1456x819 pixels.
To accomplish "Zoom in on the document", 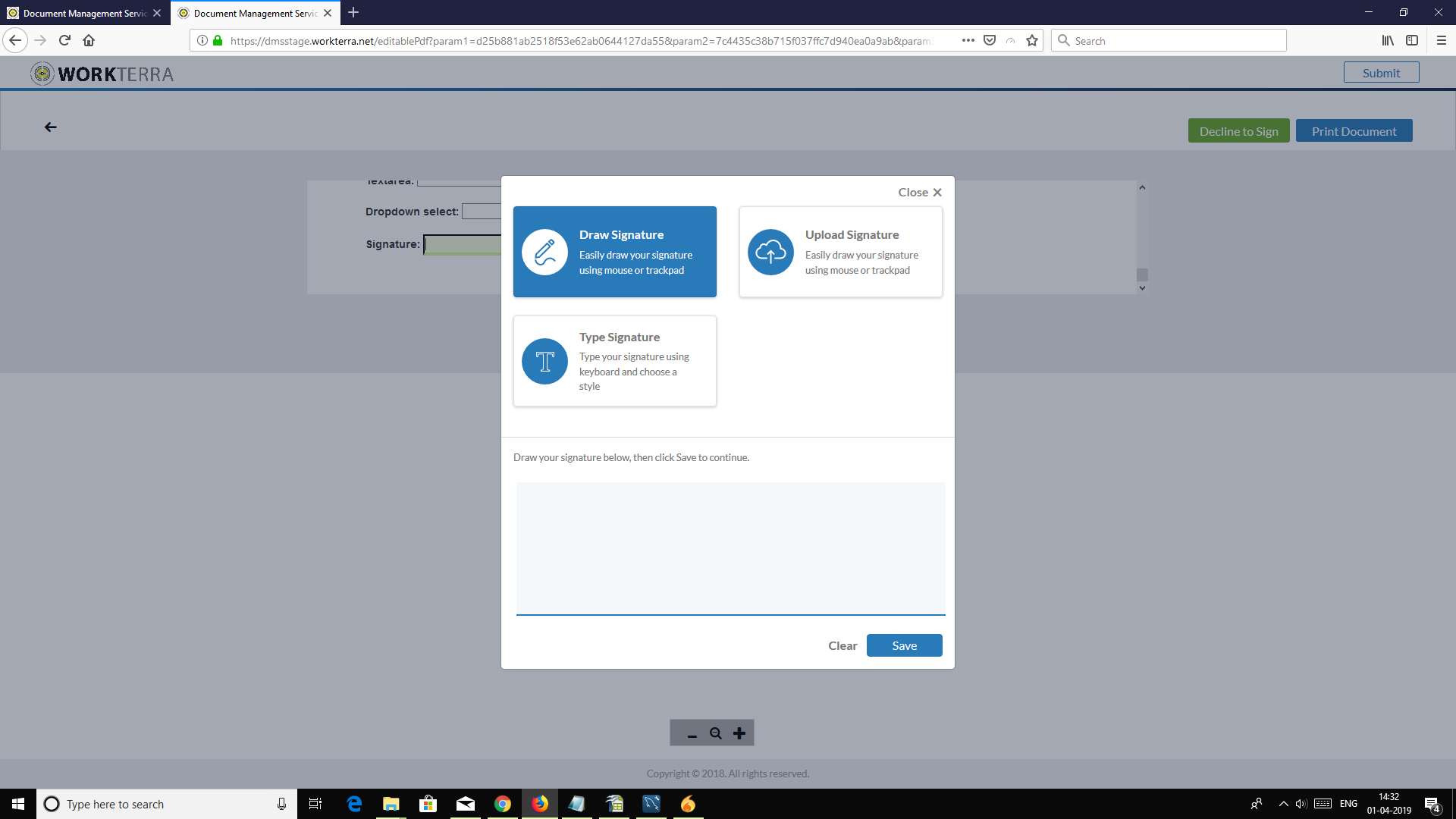I will 739,733.
